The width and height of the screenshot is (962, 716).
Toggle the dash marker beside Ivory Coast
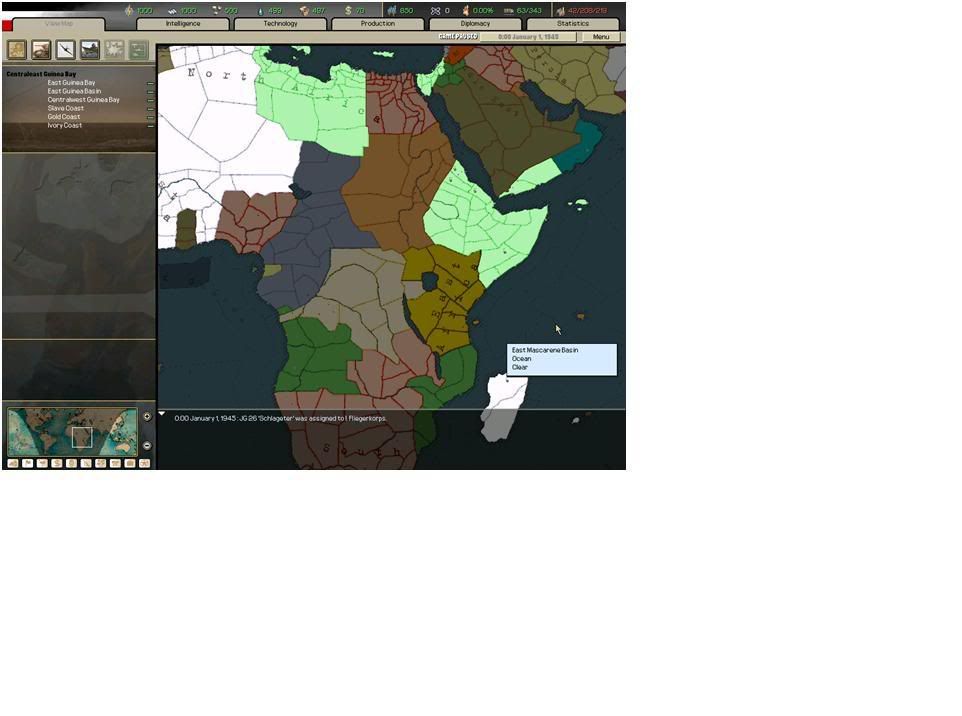point(151,126)
